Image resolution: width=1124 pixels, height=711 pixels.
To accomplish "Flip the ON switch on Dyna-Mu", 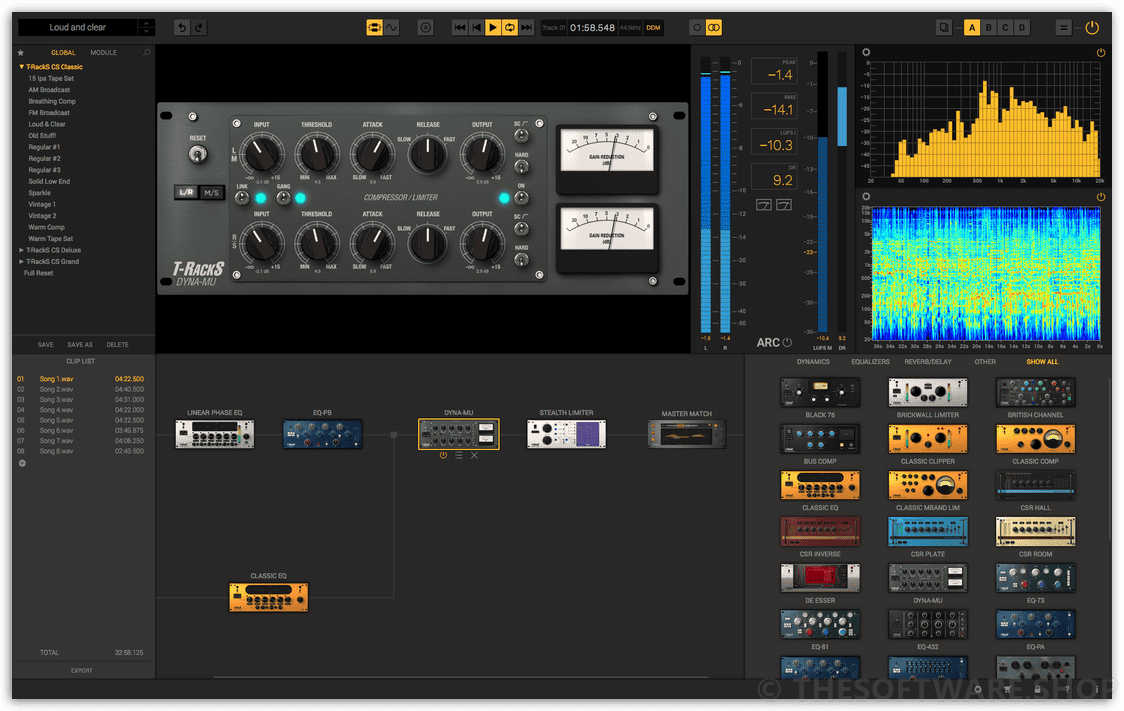I will (521, 197).
